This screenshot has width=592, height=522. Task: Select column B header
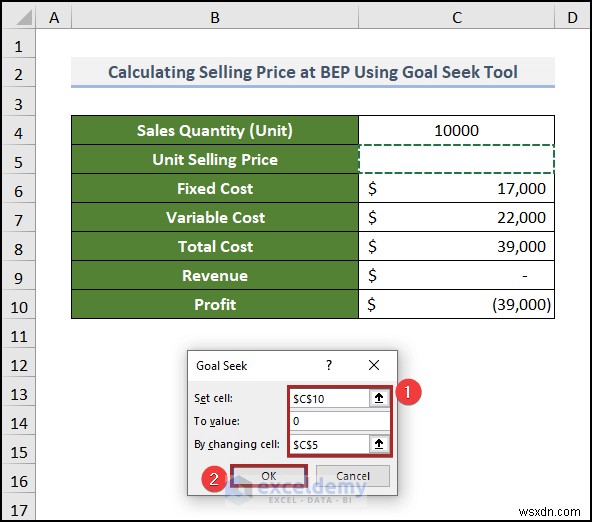click(x=215, y=17)
